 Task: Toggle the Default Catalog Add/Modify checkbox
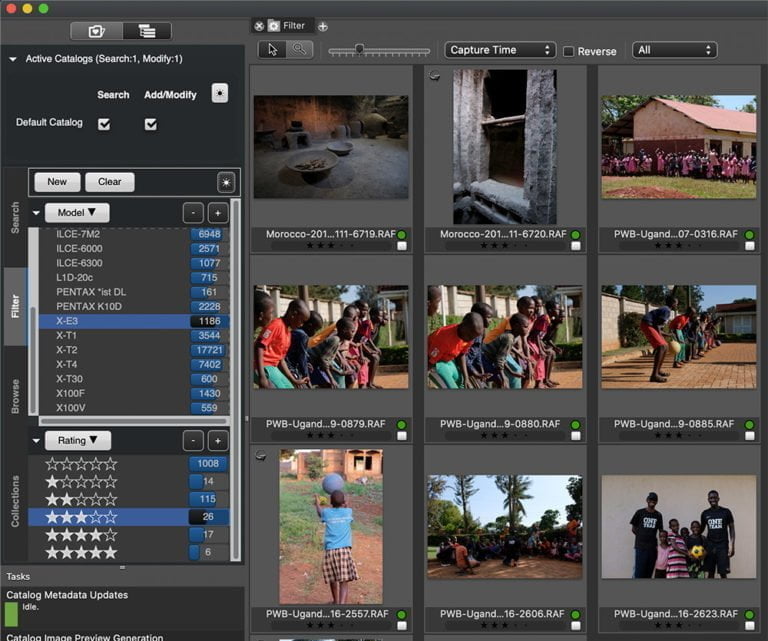[x=151, y=124]
